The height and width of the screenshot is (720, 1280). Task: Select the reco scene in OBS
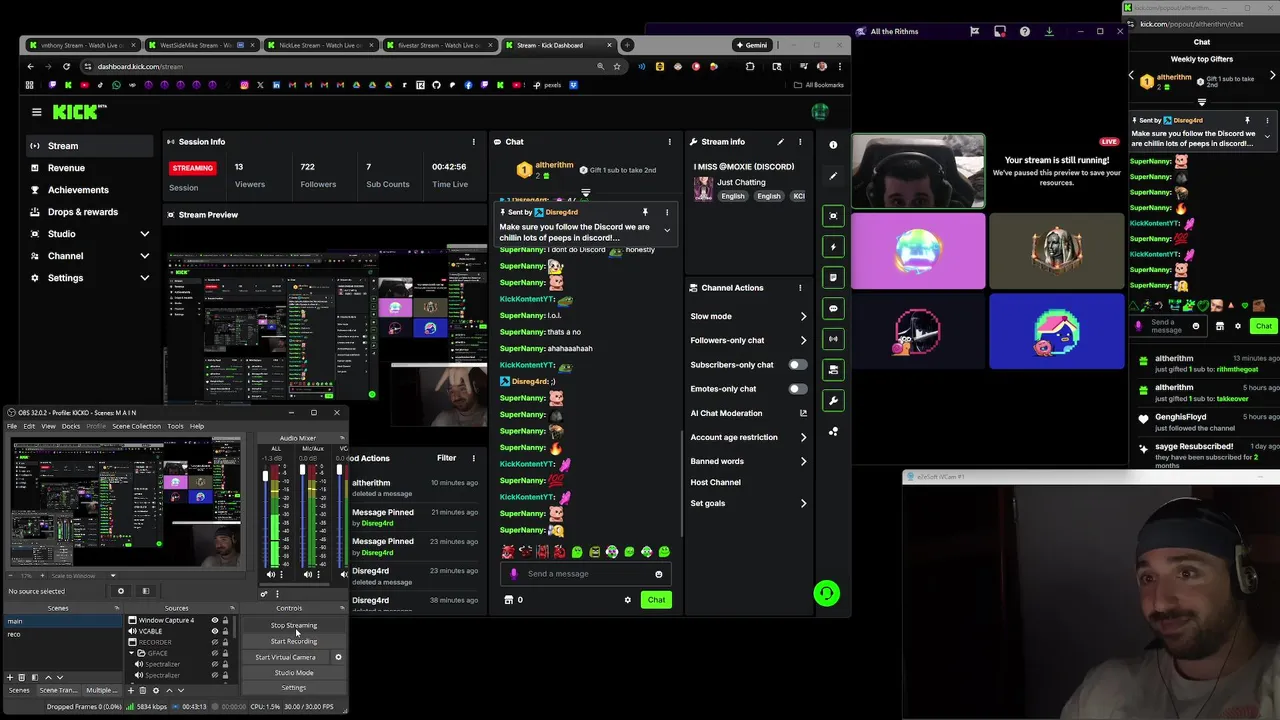click(62, 634)
